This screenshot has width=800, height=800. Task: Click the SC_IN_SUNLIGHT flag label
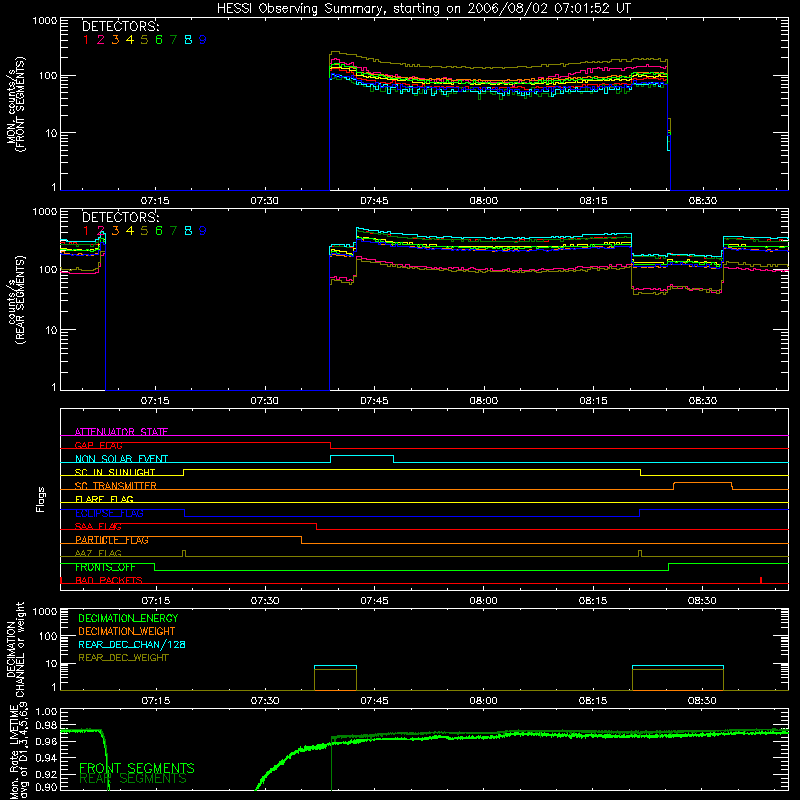click(x=115, y=472)
